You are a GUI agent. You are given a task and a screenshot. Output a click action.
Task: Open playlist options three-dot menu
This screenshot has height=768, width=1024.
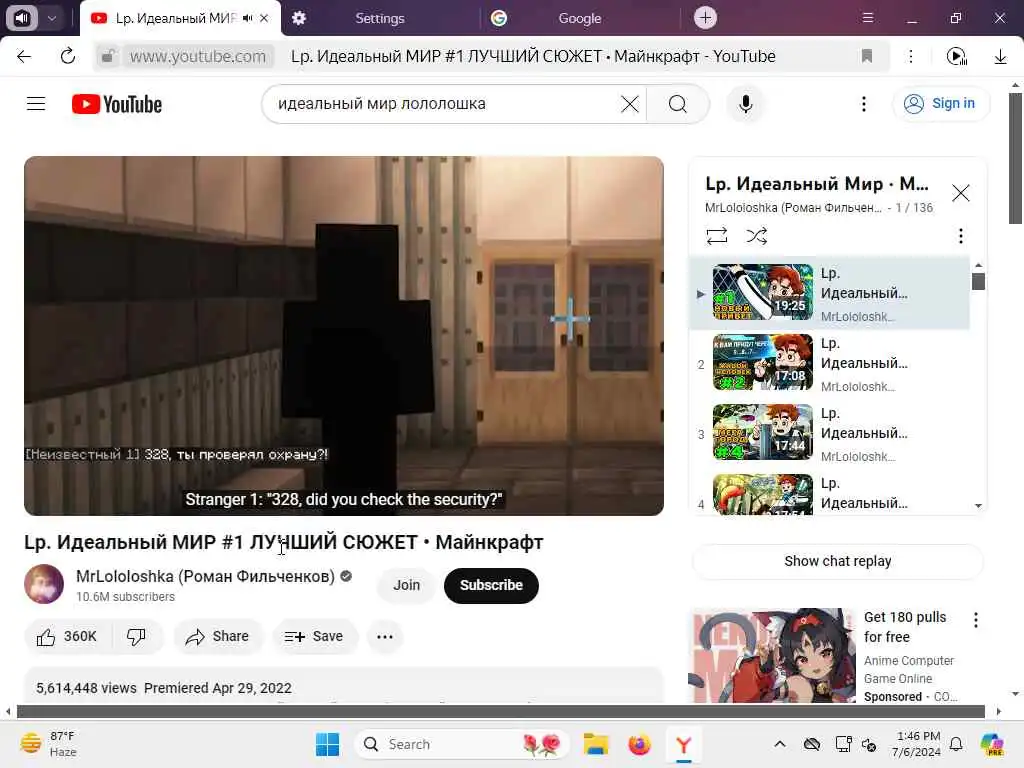pos(961,235)
